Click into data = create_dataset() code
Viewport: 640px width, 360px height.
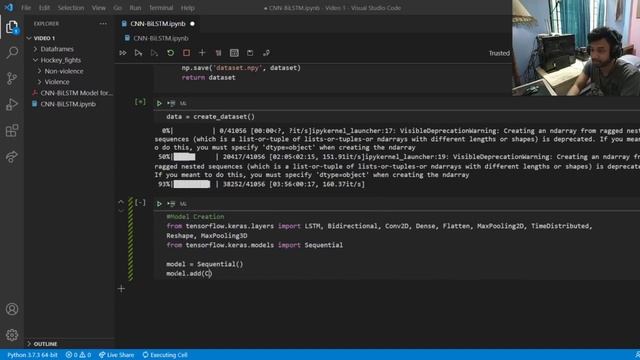[x=210, y=117]
